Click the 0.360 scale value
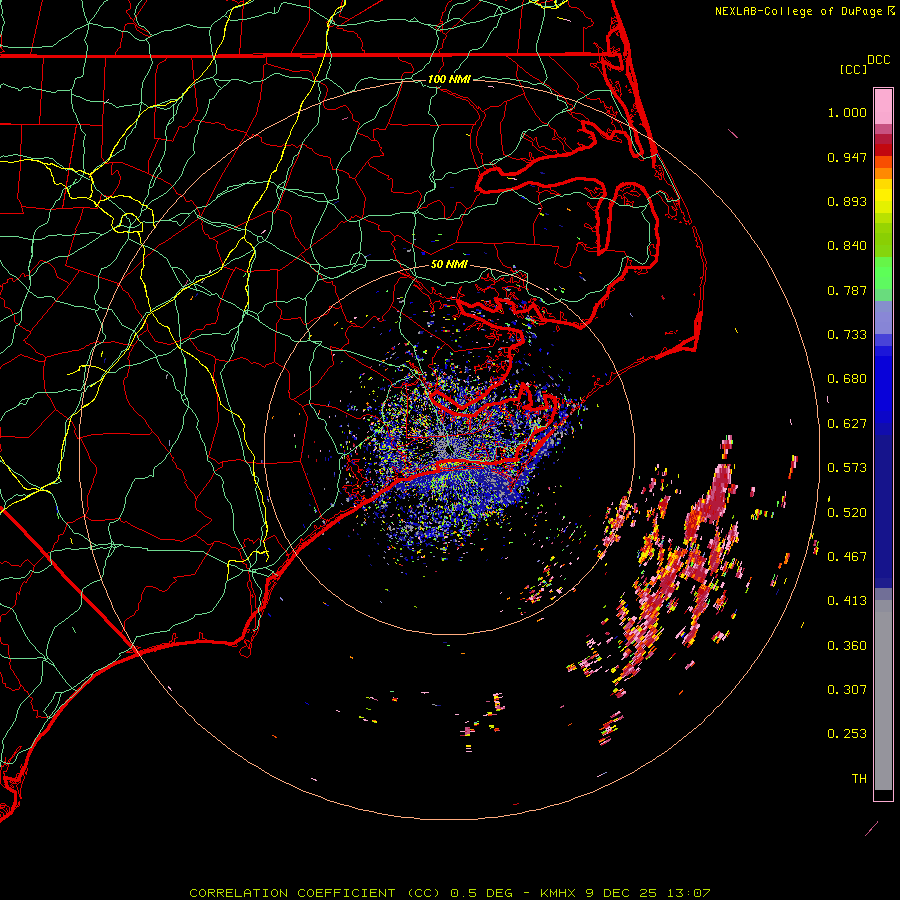Screen dimensions: 900x900 click(x=847, y=646)
